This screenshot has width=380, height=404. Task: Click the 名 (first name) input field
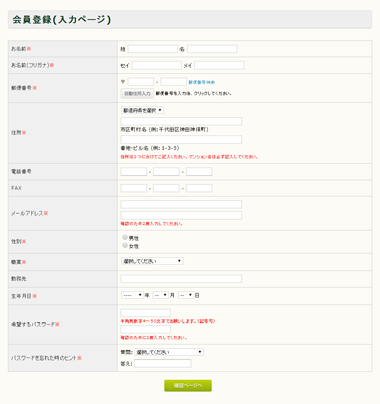[x=212, y=49]
